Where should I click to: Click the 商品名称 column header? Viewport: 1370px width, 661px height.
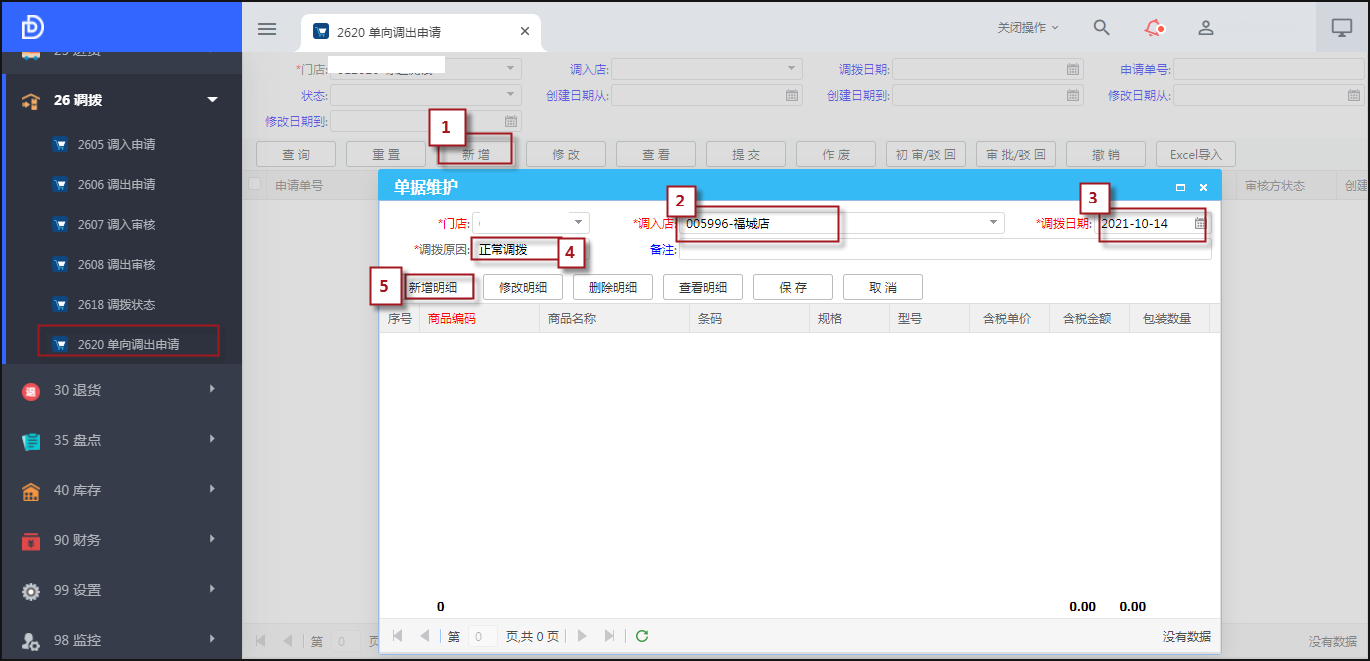click(613, 319)
